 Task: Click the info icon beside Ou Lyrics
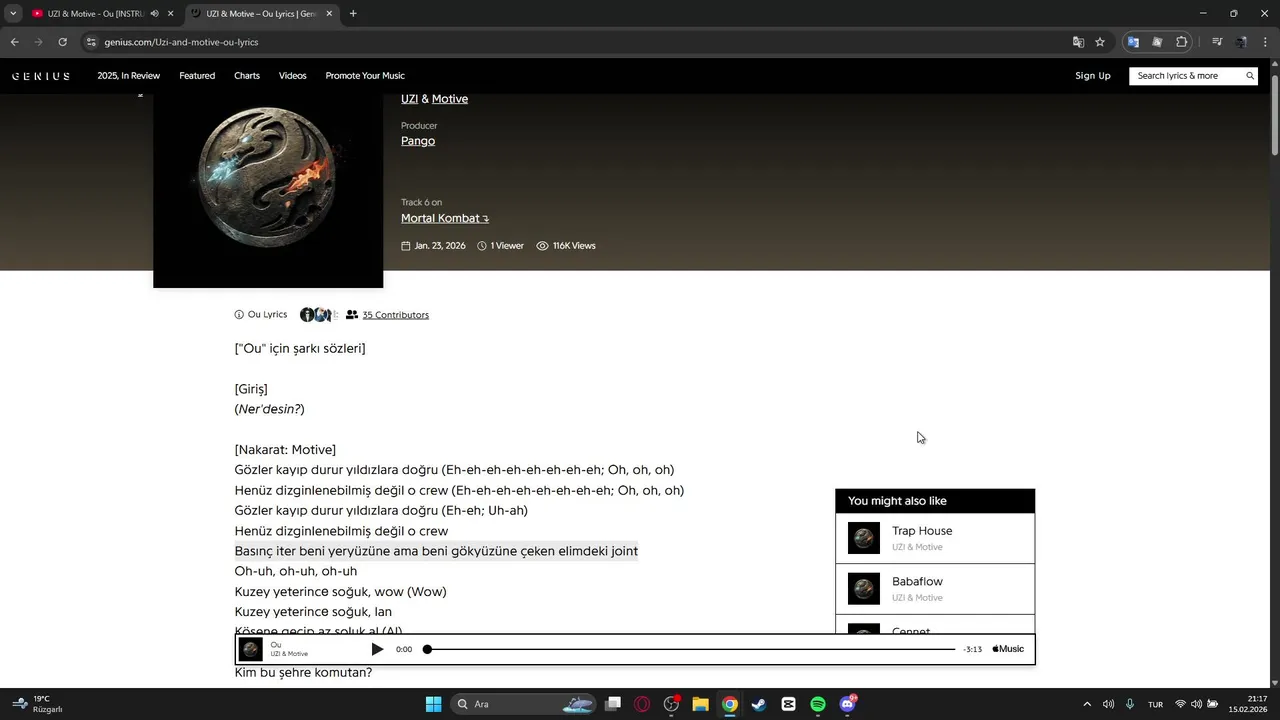tap(239, 315)
